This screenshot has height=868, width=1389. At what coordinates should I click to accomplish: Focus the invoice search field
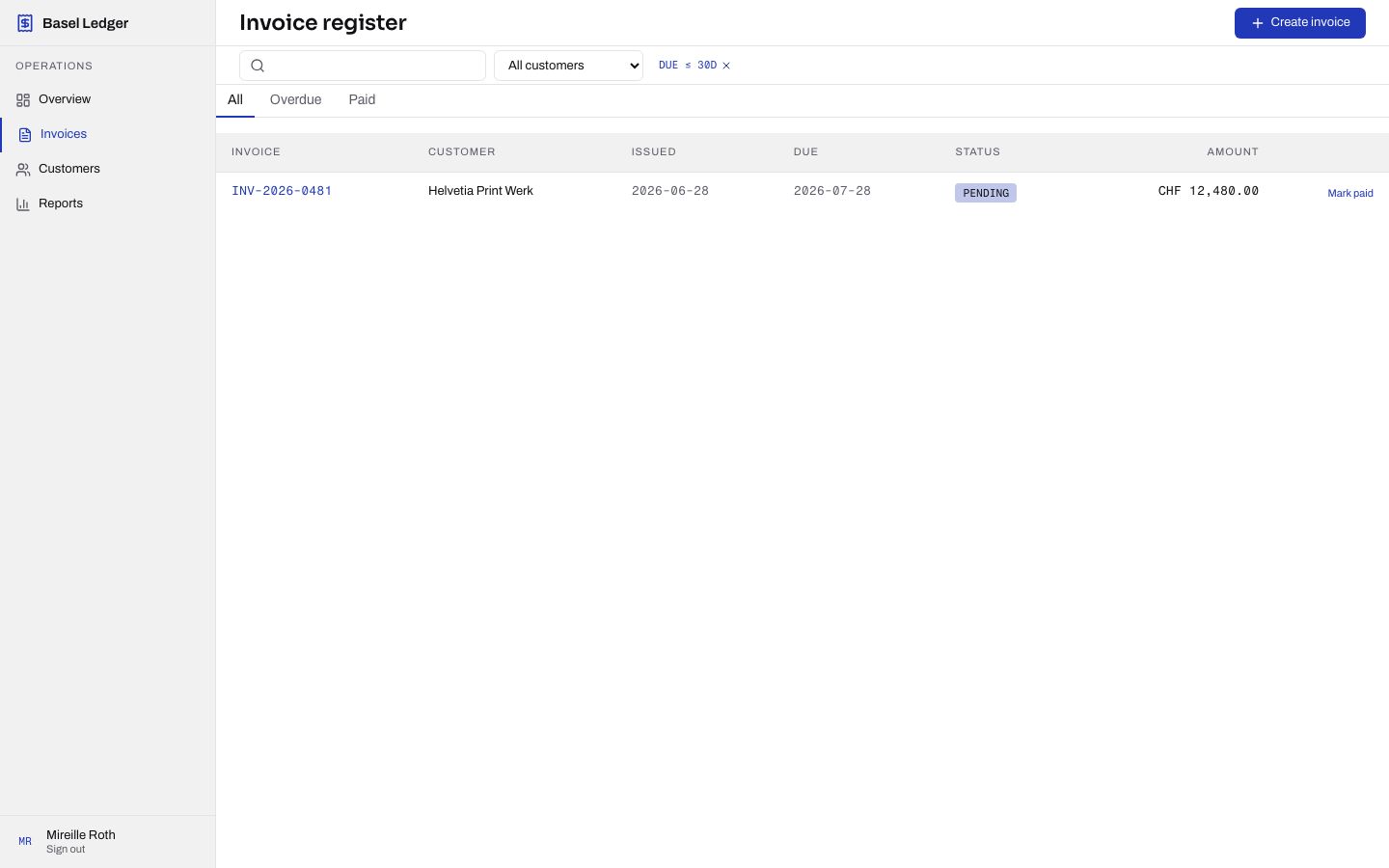point(363,66)
